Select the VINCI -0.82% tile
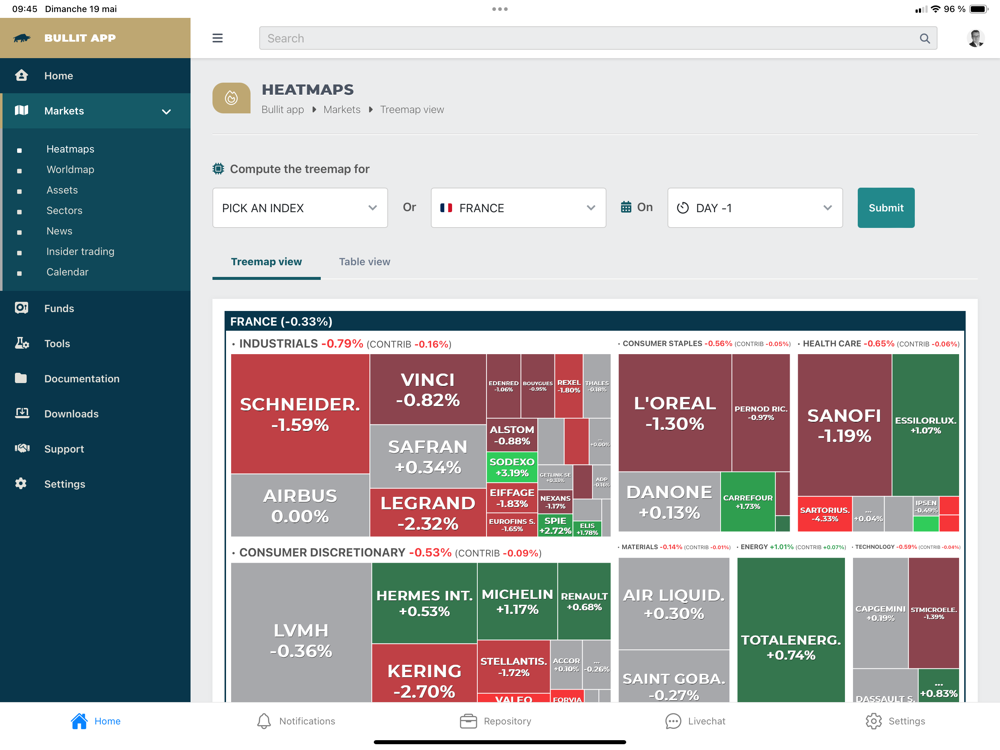Viewport: 1000px width, 750px height. pos(428,389)
